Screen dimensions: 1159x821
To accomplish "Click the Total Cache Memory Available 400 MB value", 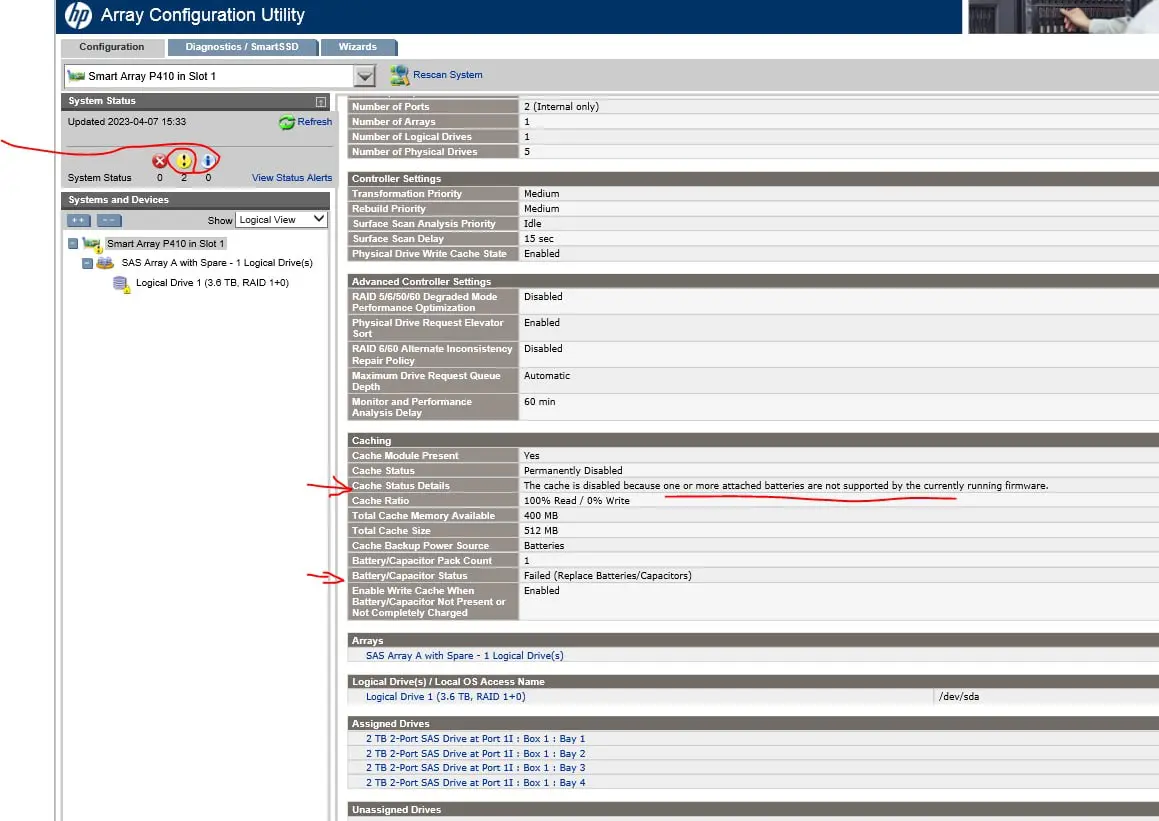I will click(541, 516).
